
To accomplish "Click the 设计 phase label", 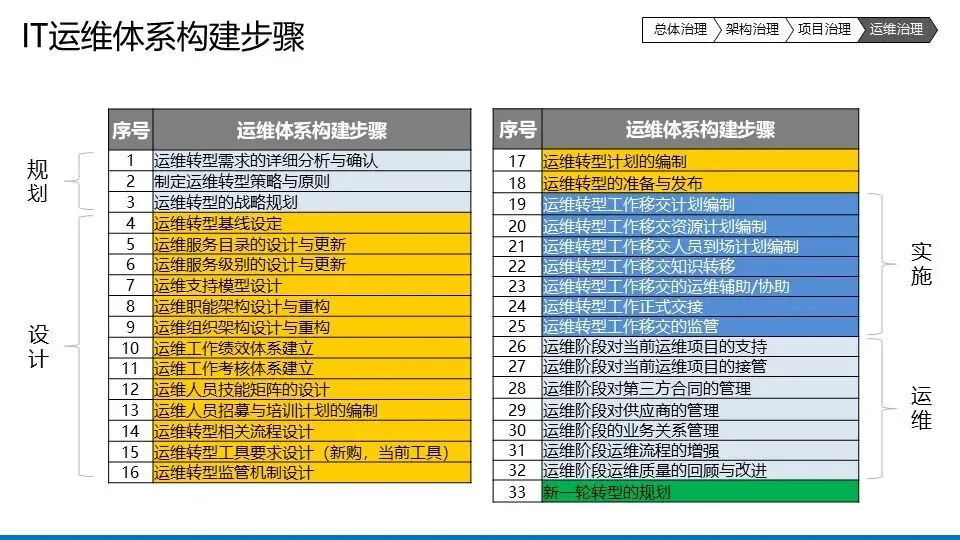I will click(x=38, y=347).
